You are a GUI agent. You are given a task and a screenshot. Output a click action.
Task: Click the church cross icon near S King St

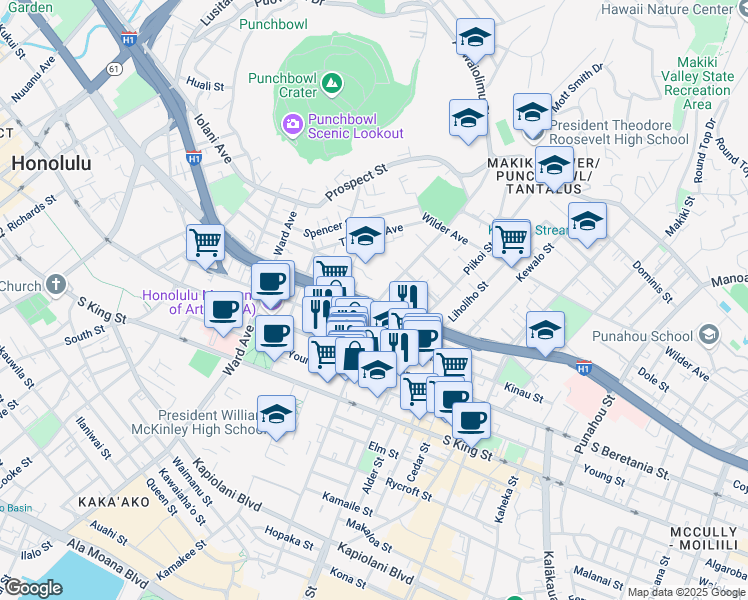click(x=56, y=285)
